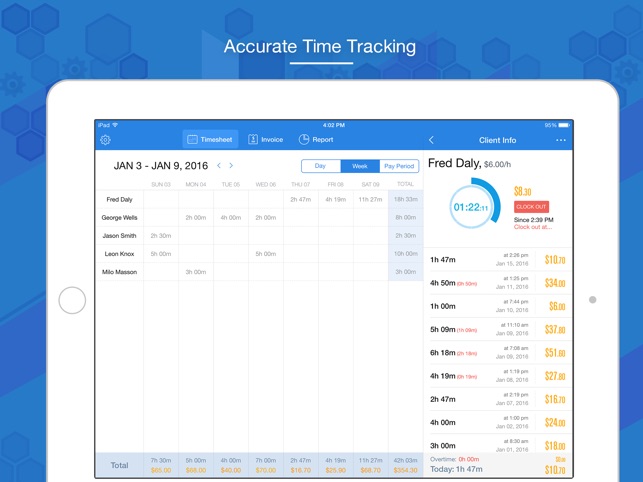Open the 1h 00m entry Jan 10
The width and height of the screenshot is (643, 482).
point(497,306)
